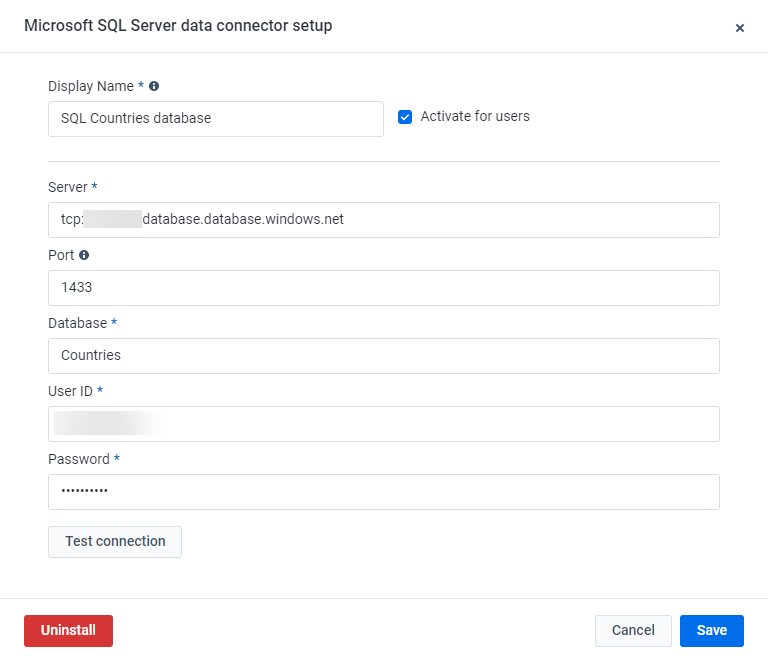Save the SQL Server connector settings
Image resolution: width=768 pixels, height=663 pixels.
[x=712, y=631]
